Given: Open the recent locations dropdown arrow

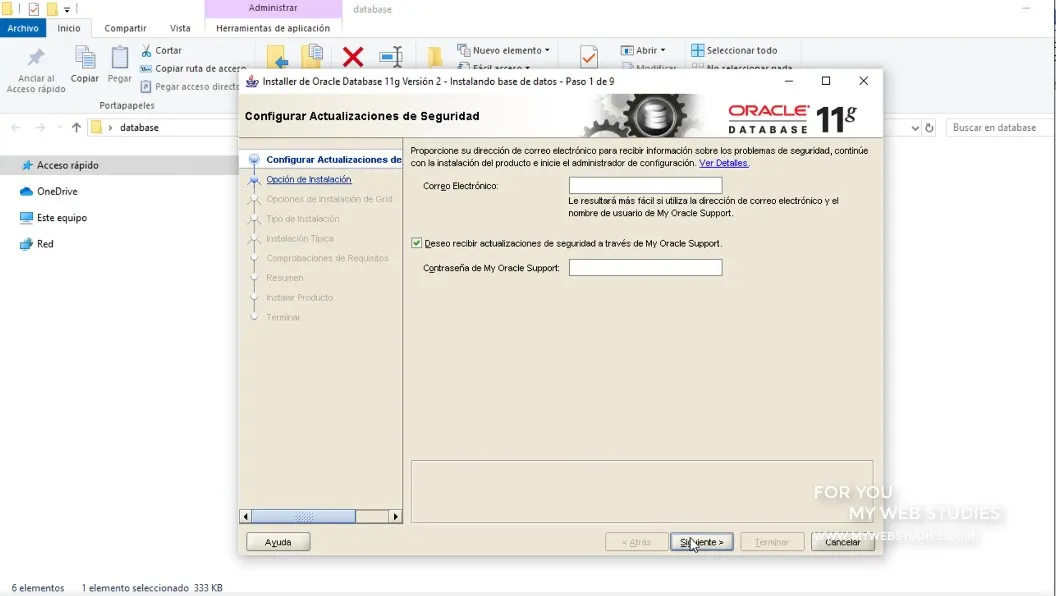Looking at the screenshot, I should [59, 127].
